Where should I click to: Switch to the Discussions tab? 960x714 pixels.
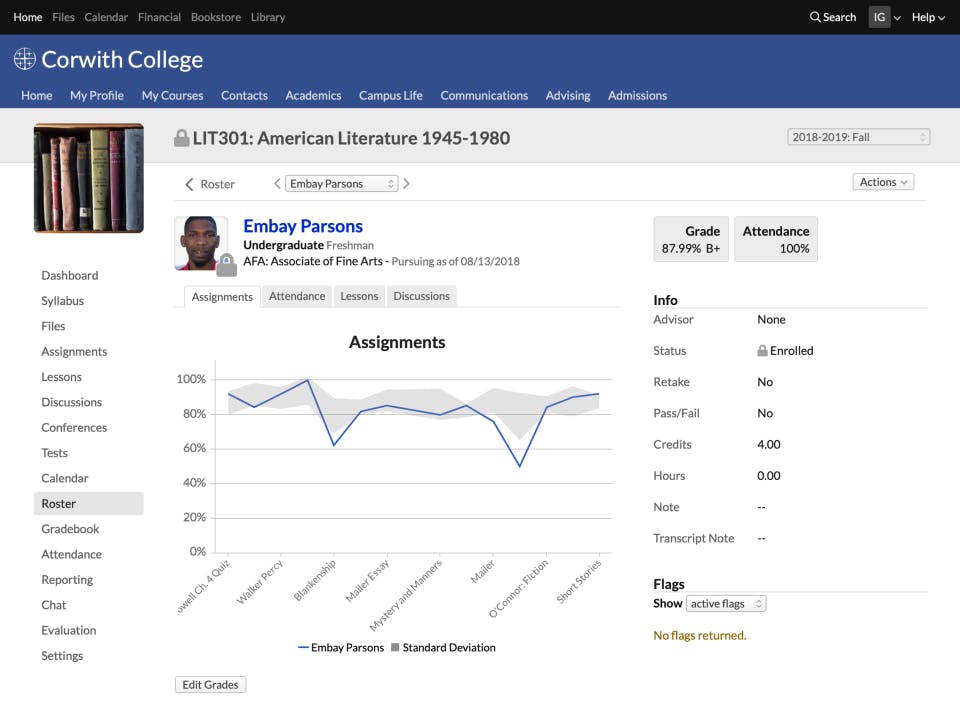tap(421, 296)
